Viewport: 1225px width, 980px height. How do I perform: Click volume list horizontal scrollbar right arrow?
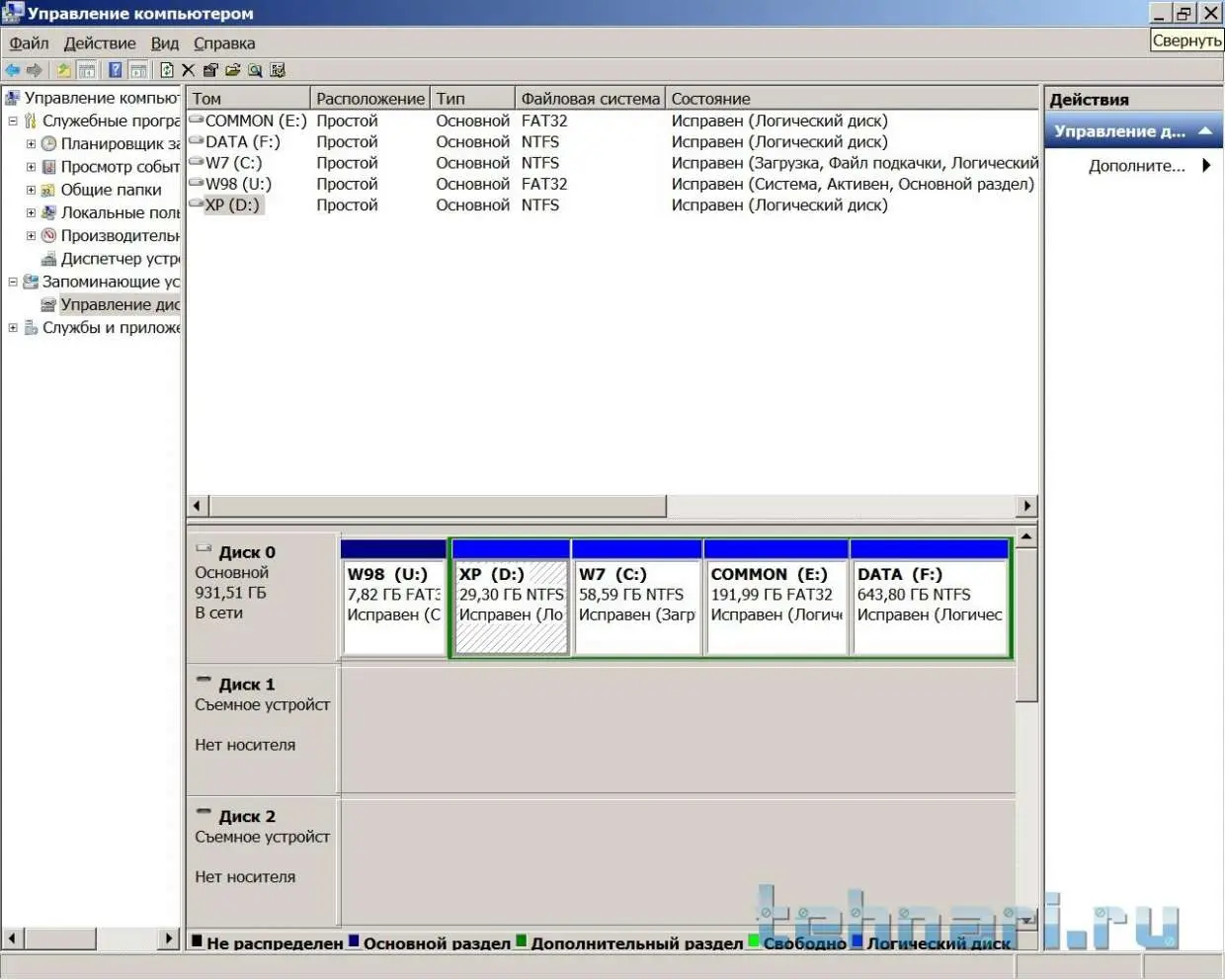tap(1027, 506)
